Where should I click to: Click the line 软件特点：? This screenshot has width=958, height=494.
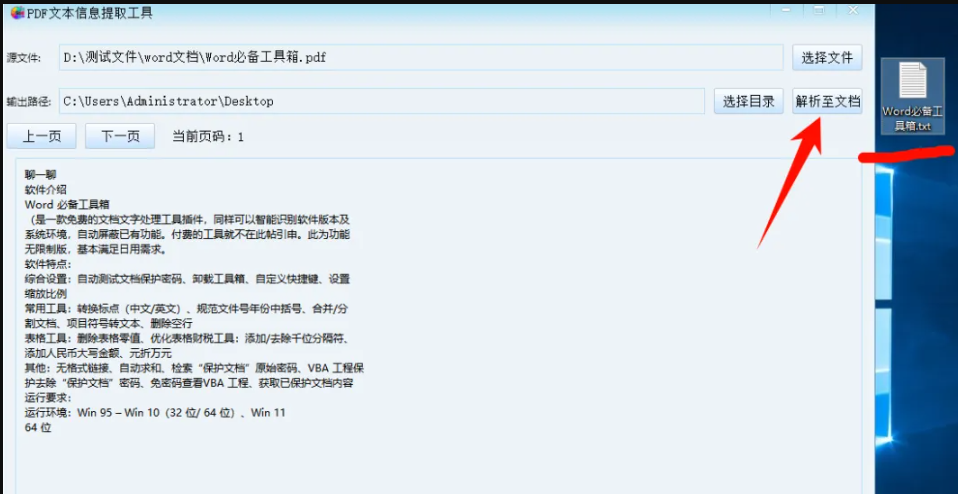(48, 264)
